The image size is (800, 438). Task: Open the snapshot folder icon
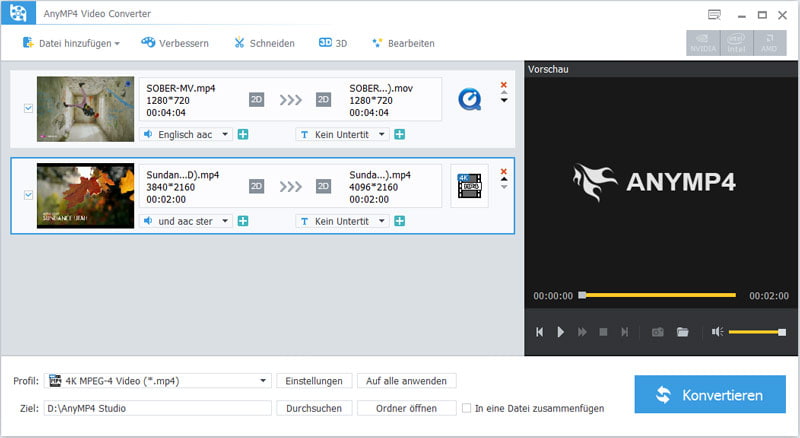point(683,332)
